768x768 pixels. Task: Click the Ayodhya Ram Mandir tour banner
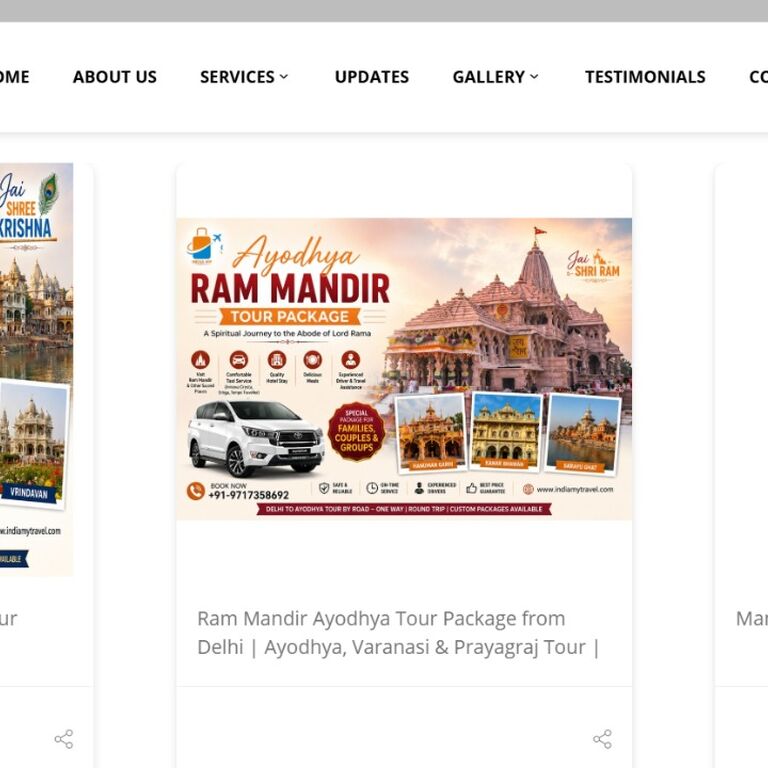[x=404, y=369]
